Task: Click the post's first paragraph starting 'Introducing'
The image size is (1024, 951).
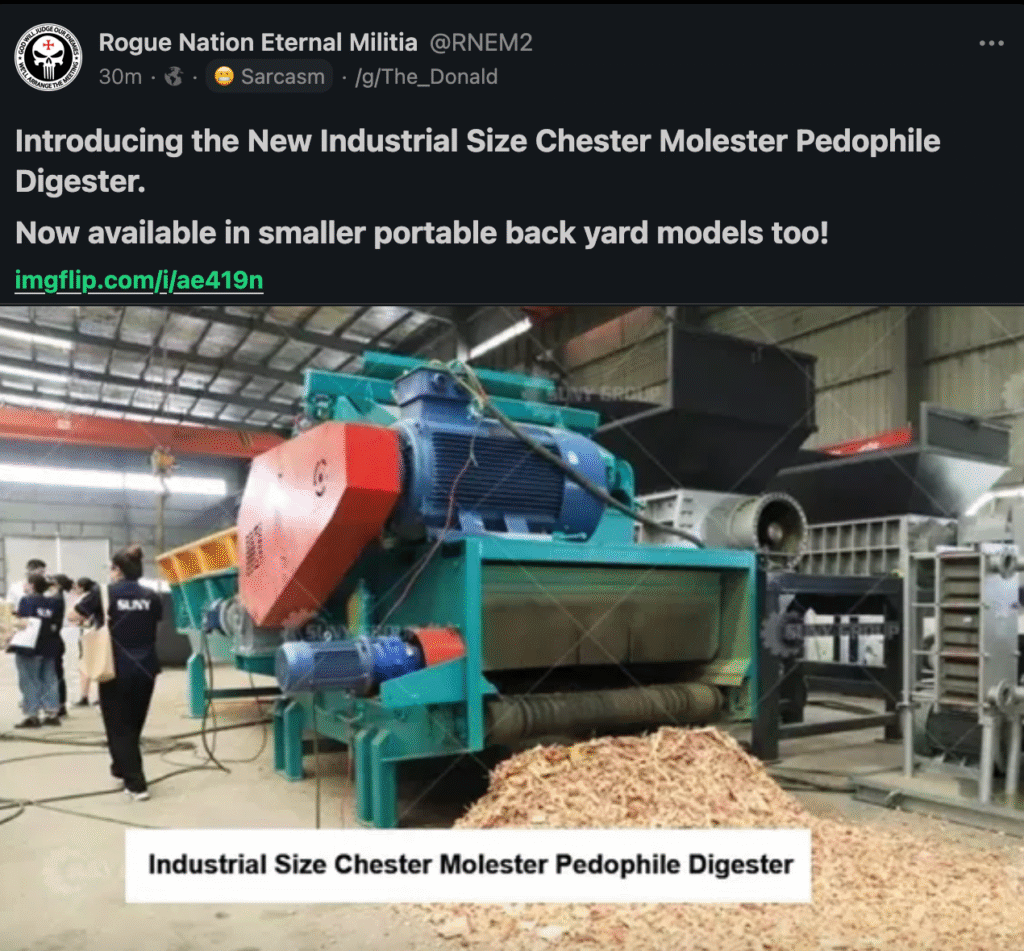Action: click(x=477, y=161)
